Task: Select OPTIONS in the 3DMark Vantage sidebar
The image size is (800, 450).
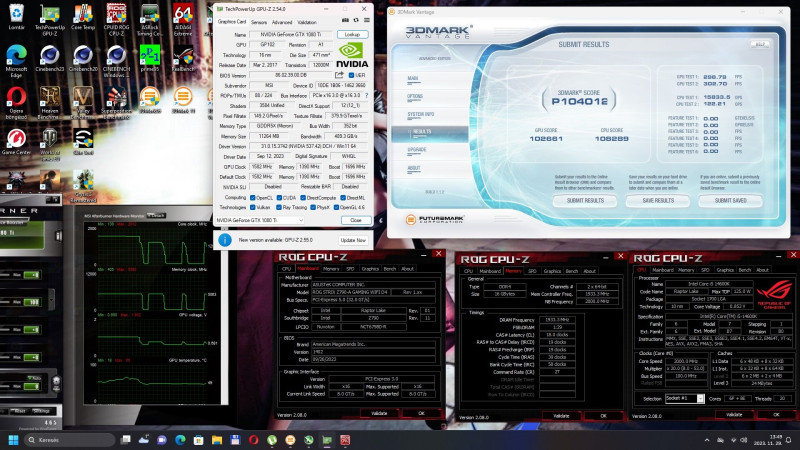Action: pyautogui.click(x=415, y=96)
